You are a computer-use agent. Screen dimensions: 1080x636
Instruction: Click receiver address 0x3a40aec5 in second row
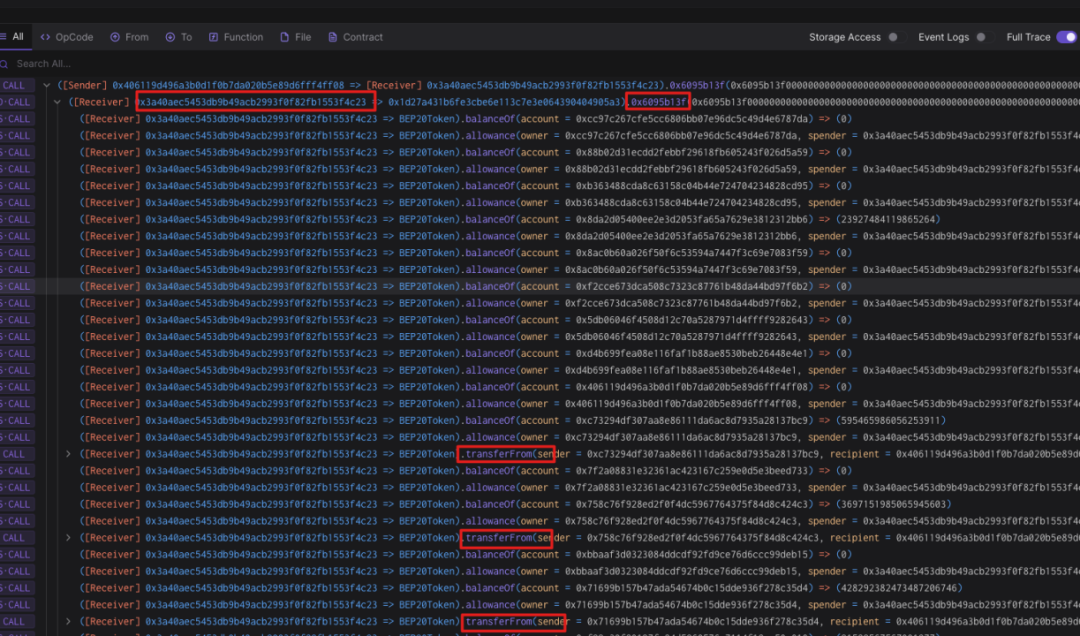coord(256,102)
